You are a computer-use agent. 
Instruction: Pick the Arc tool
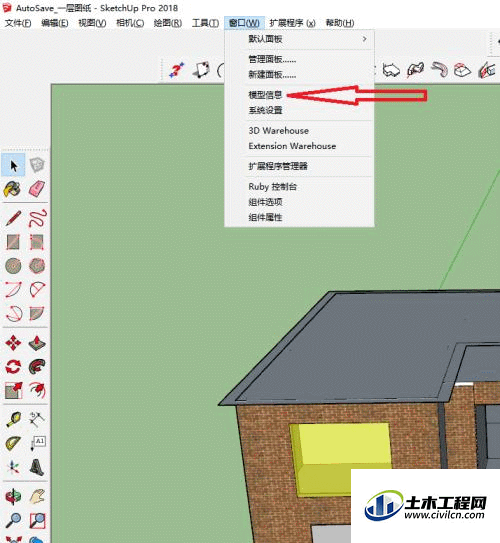pos(13,290)
